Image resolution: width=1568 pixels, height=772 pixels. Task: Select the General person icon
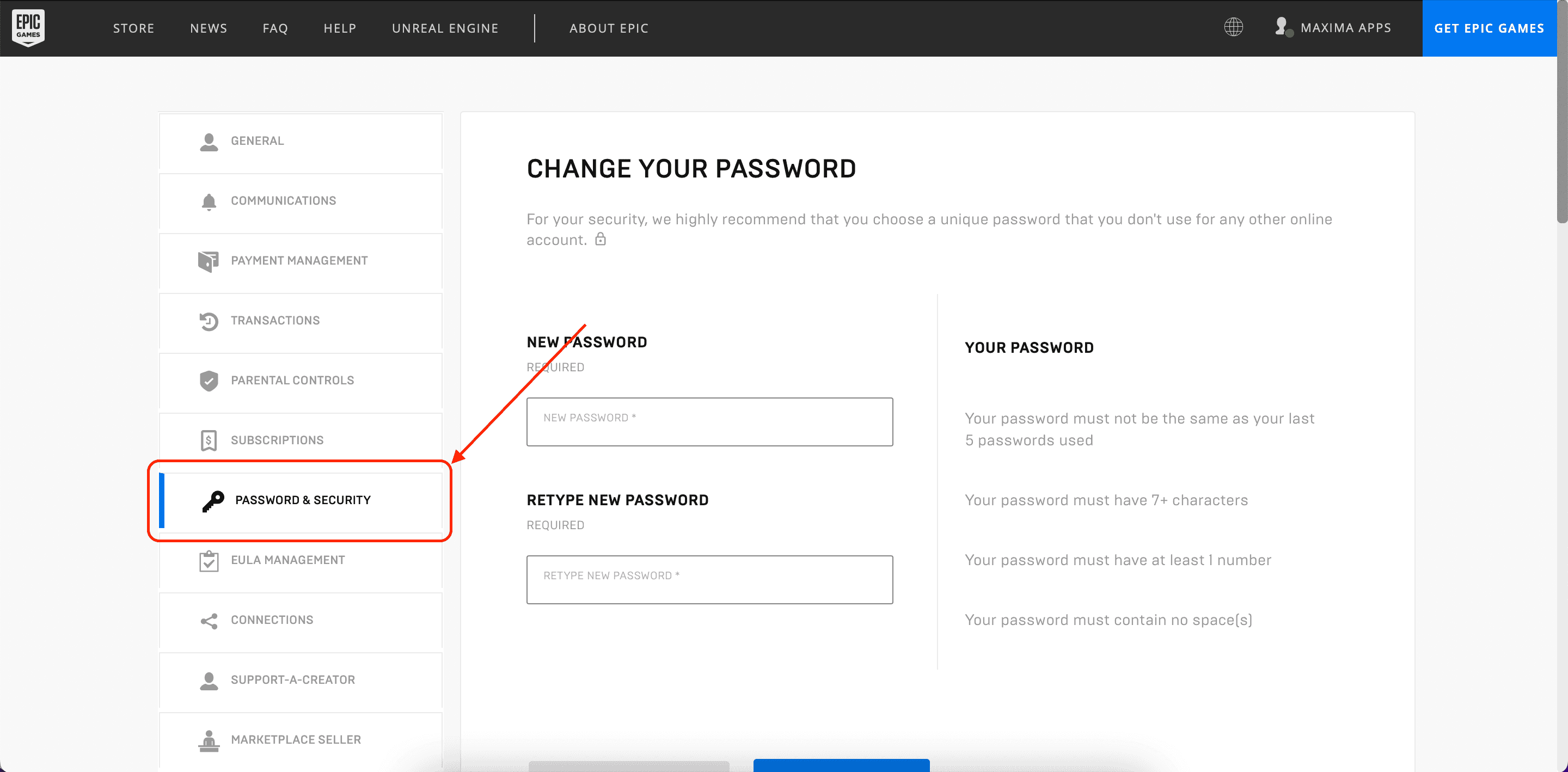click(209, 142)
